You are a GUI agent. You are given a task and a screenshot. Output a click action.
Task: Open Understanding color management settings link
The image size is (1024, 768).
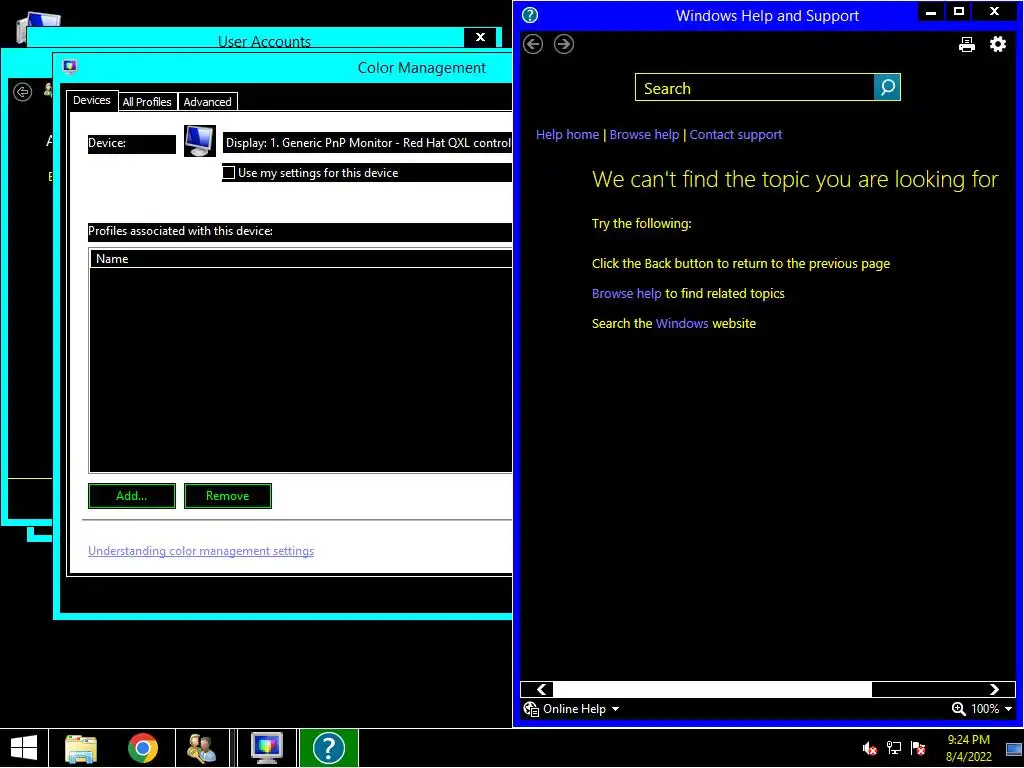tap(201, 551)
